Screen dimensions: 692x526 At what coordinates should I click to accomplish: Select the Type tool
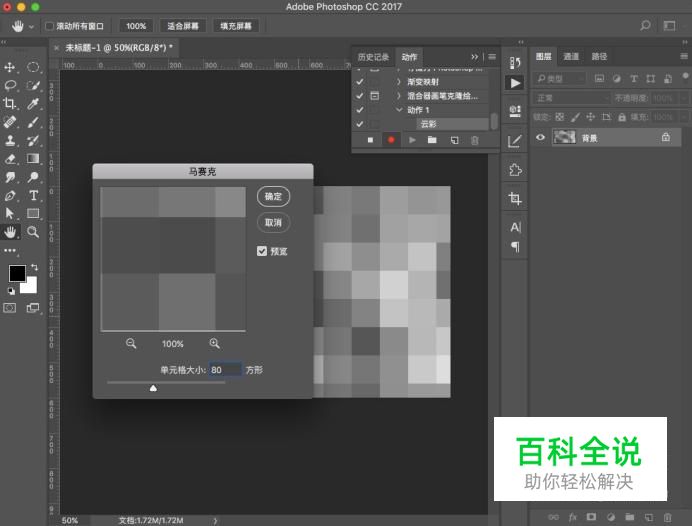tap(33, 195)
